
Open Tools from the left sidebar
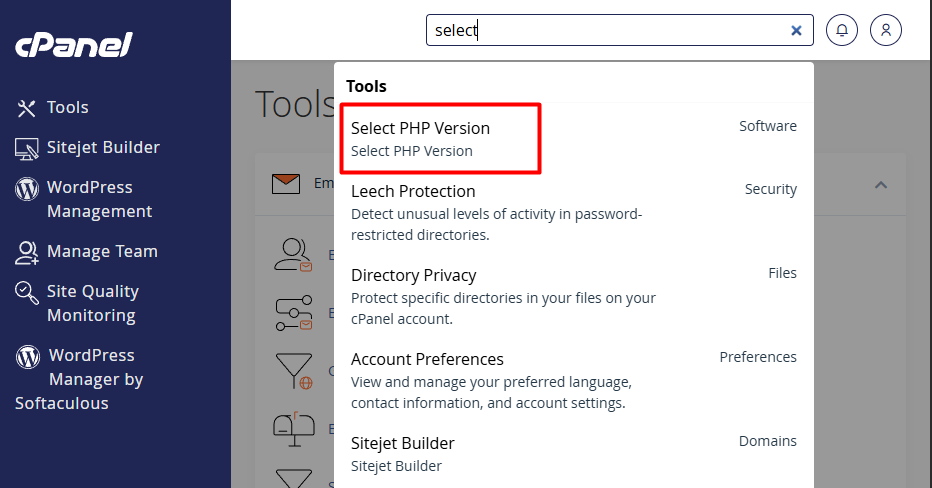(67, 107)
